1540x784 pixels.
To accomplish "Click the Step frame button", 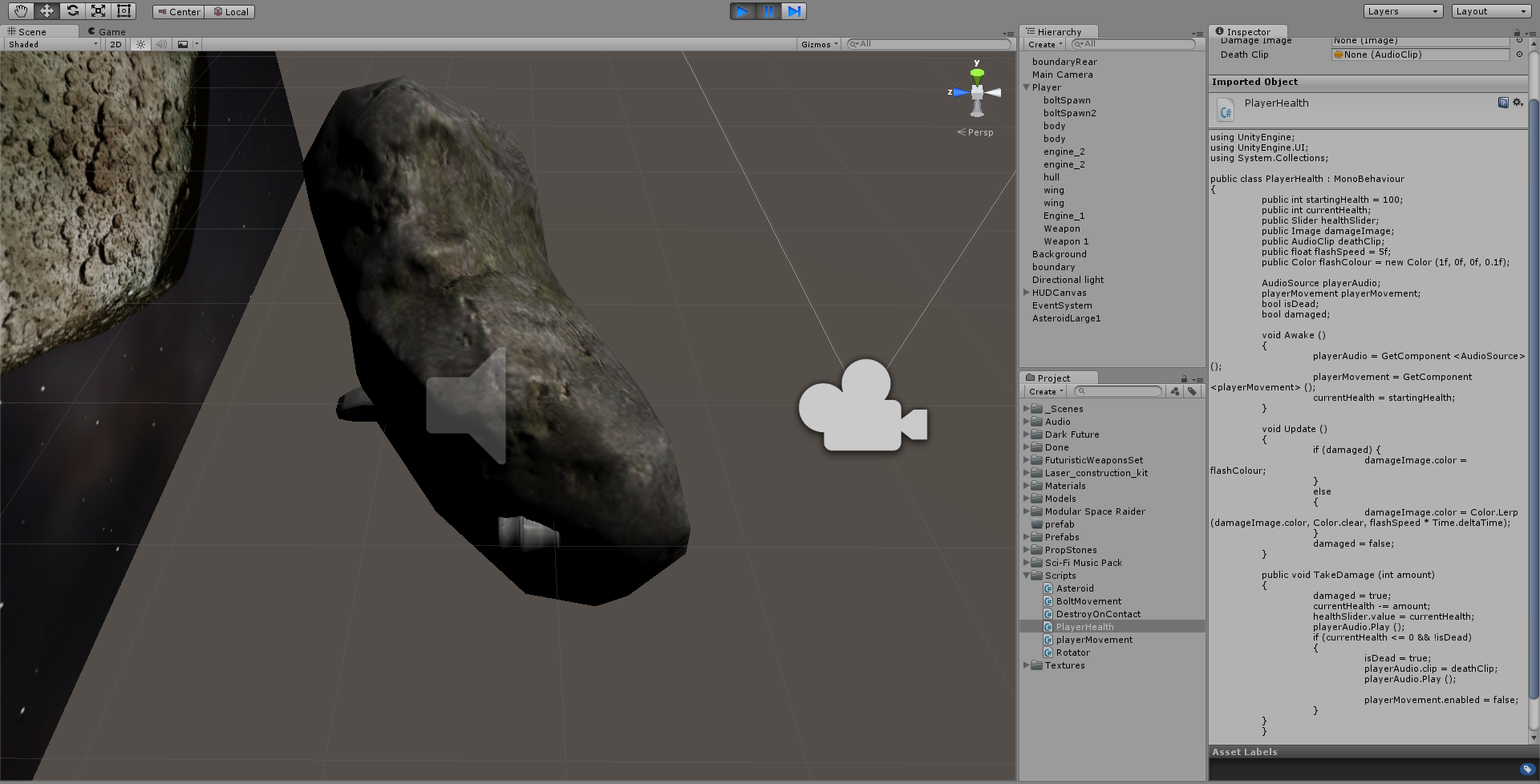I will [x=794, y=11].
